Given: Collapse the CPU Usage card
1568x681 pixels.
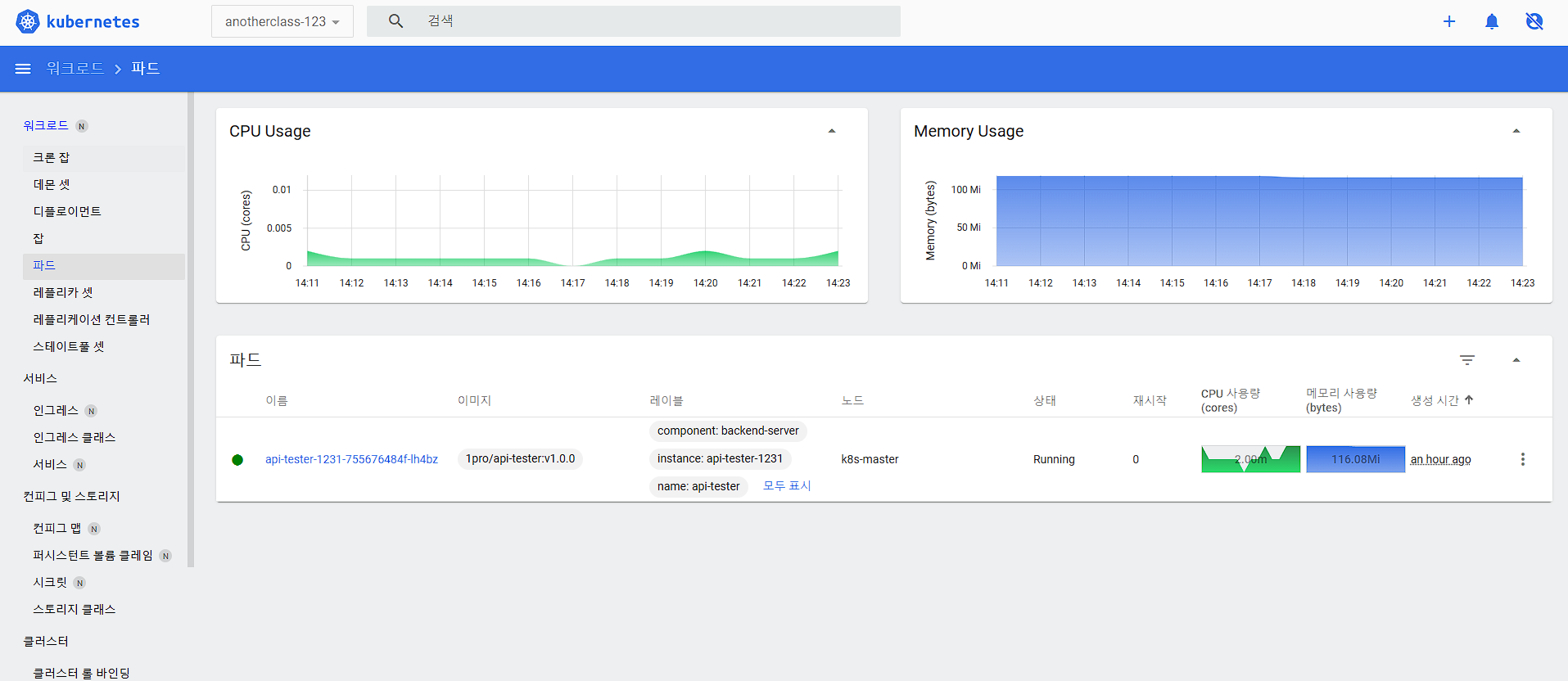Looking at the screenshot, I should tap(832, 131).
